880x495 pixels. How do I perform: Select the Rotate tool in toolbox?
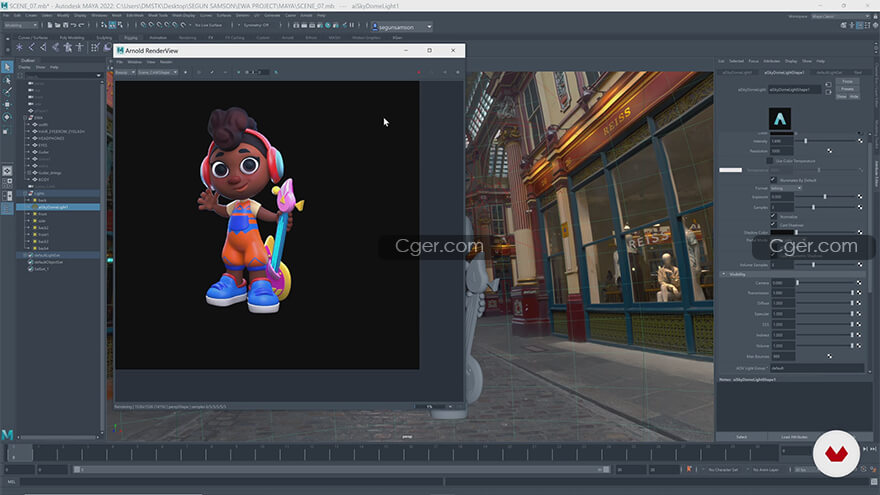[7, 117]
